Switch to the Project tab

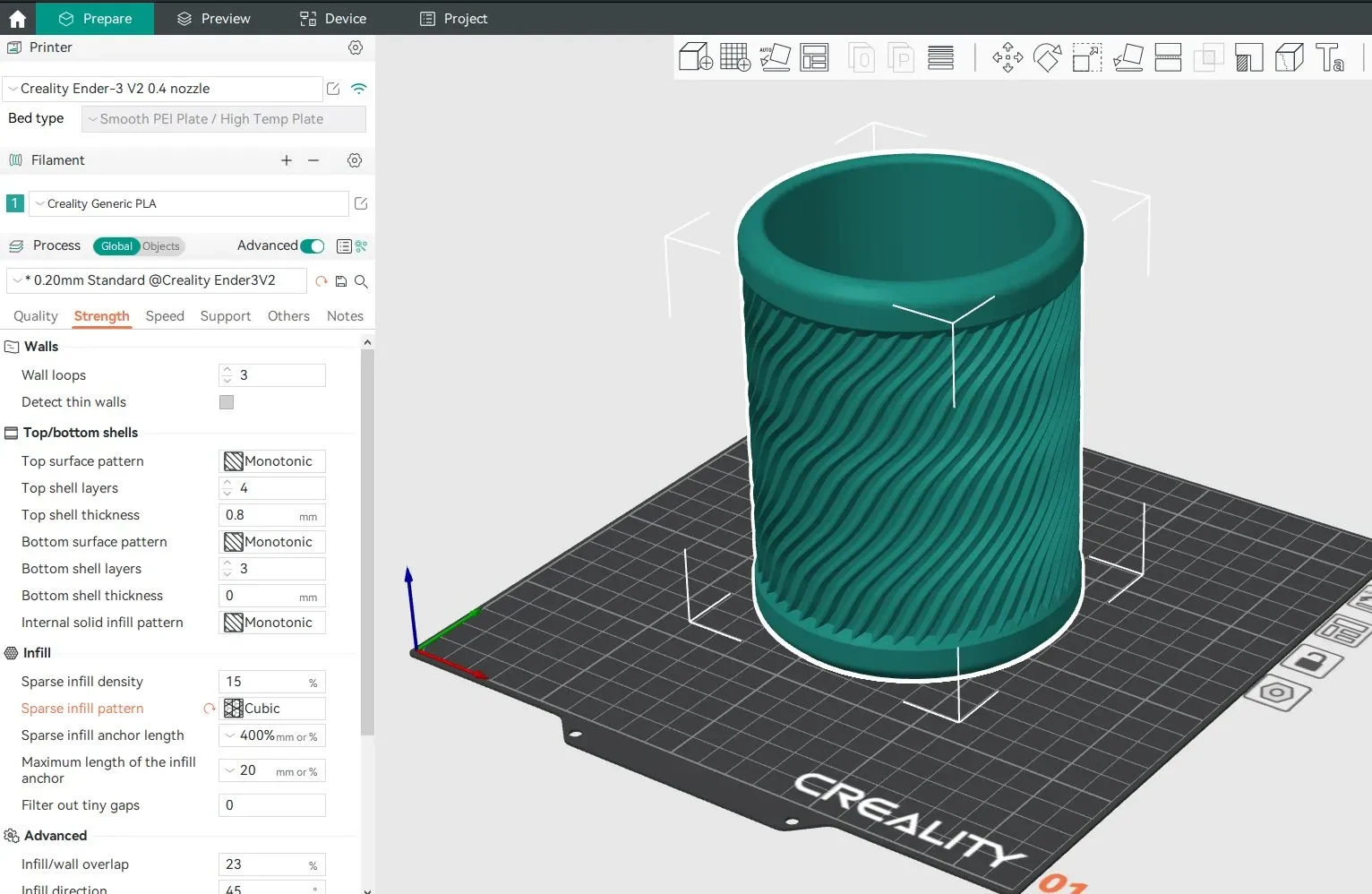pyautogui.click(x=454, y=18)
